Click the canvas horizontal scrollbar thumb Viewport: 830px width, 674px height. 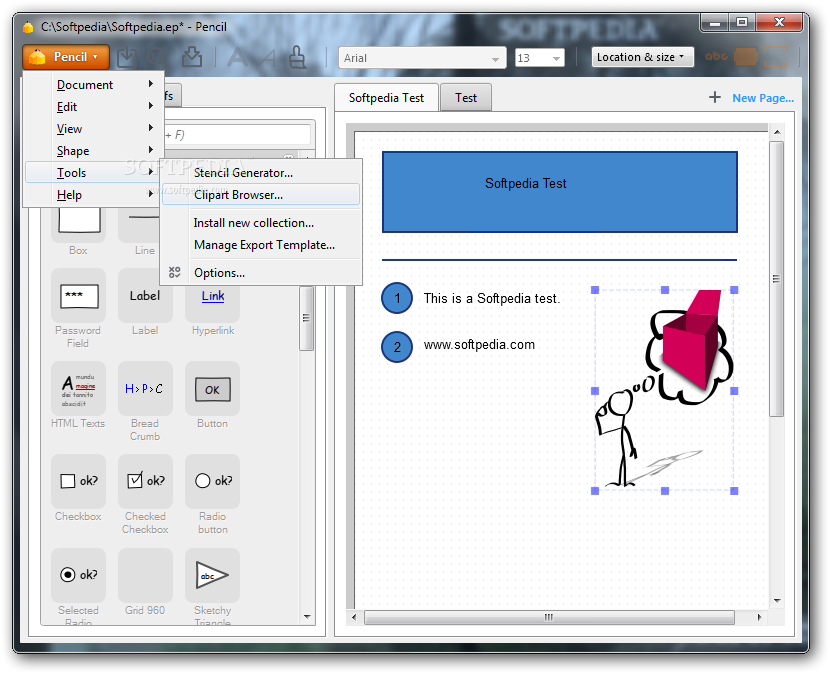549,617
